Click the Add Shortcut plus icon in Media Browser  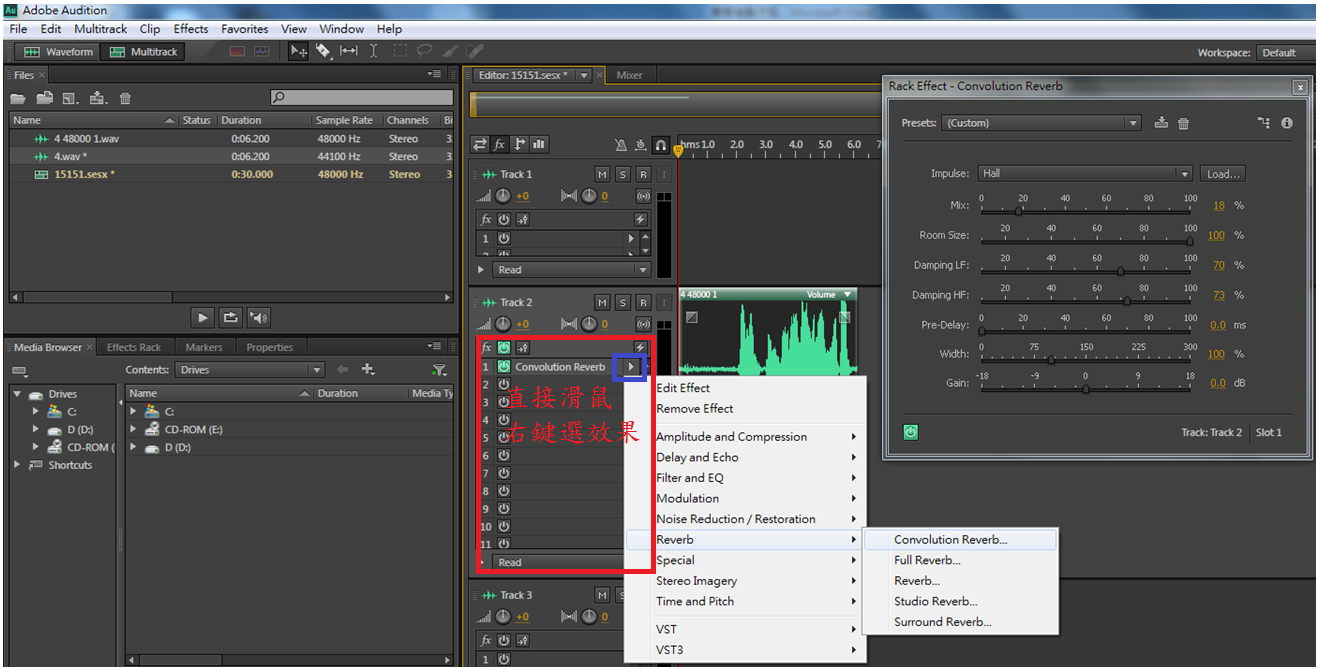click(367, 369)
